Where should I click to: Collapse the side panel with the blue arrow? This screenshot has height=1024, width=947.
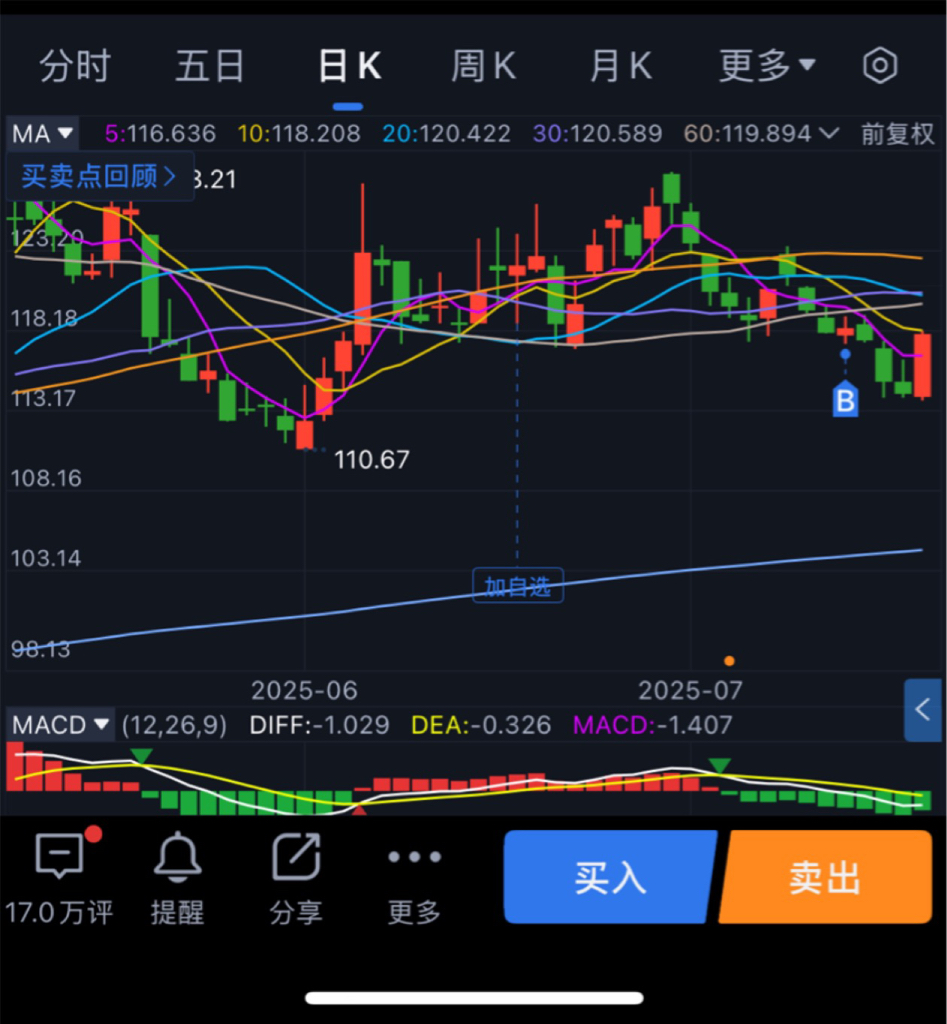click(923, 709)
